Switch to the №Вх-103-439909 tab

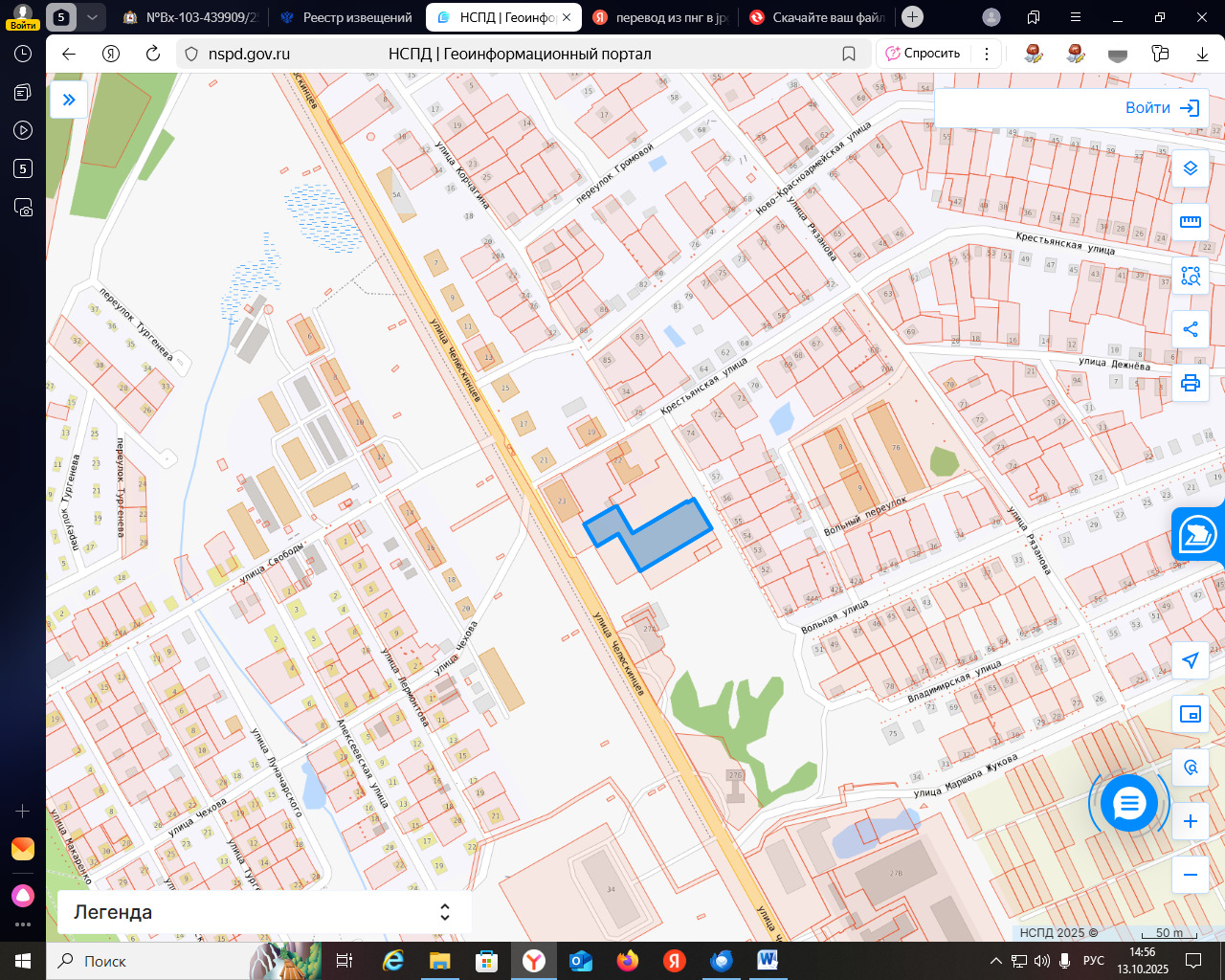[x=191, y=17]
